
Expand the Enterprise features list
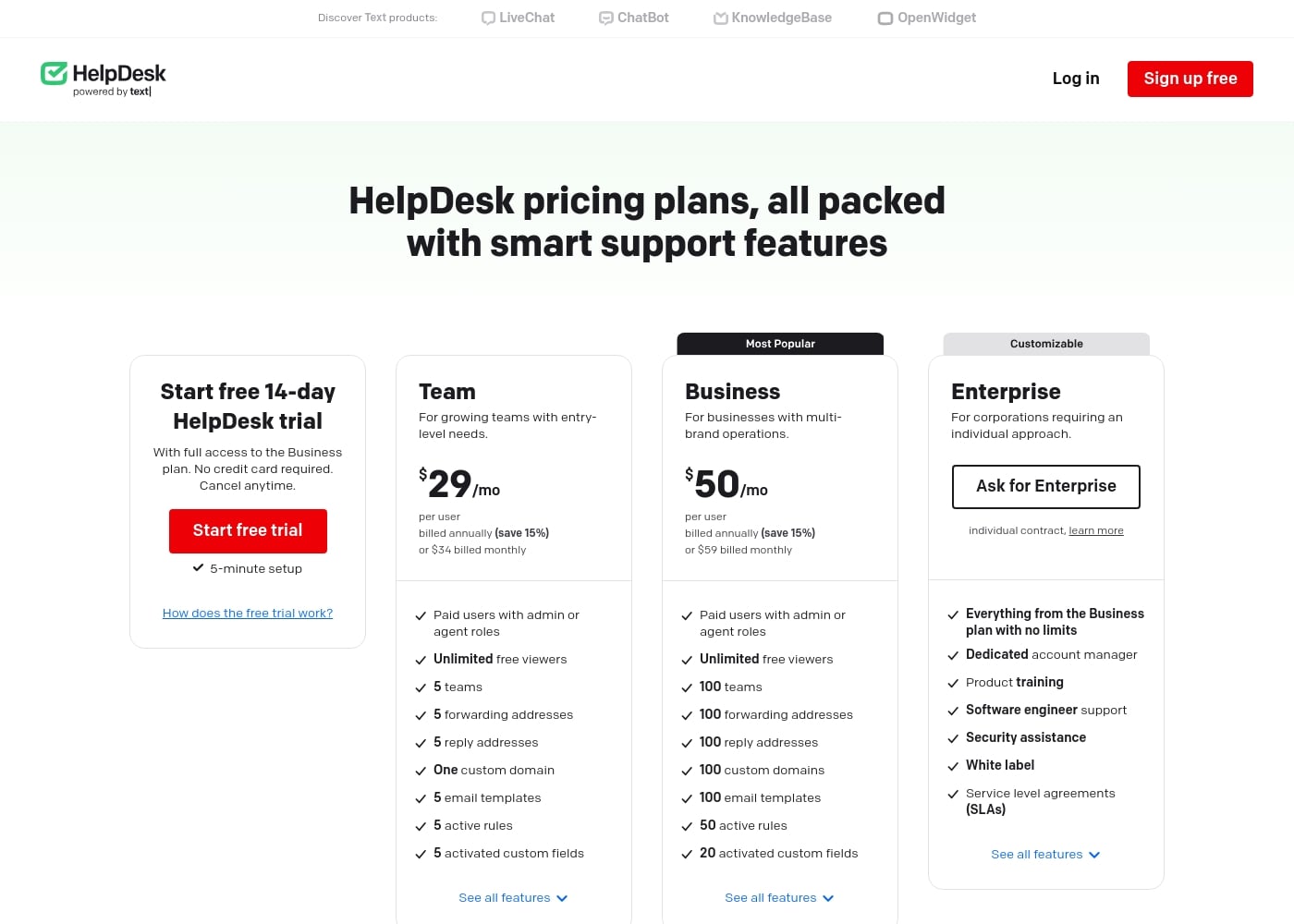click(x=1045, y=855)
